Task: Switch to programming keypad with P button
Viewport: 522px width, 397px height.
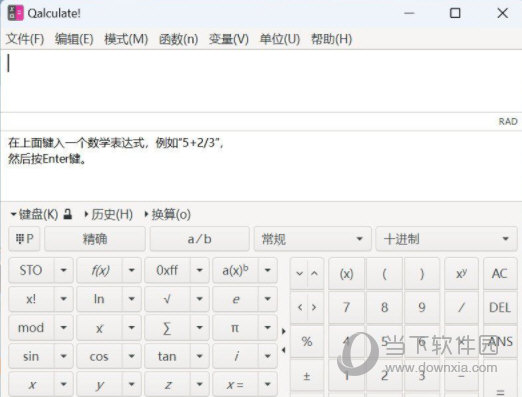Action: point(24,239)
